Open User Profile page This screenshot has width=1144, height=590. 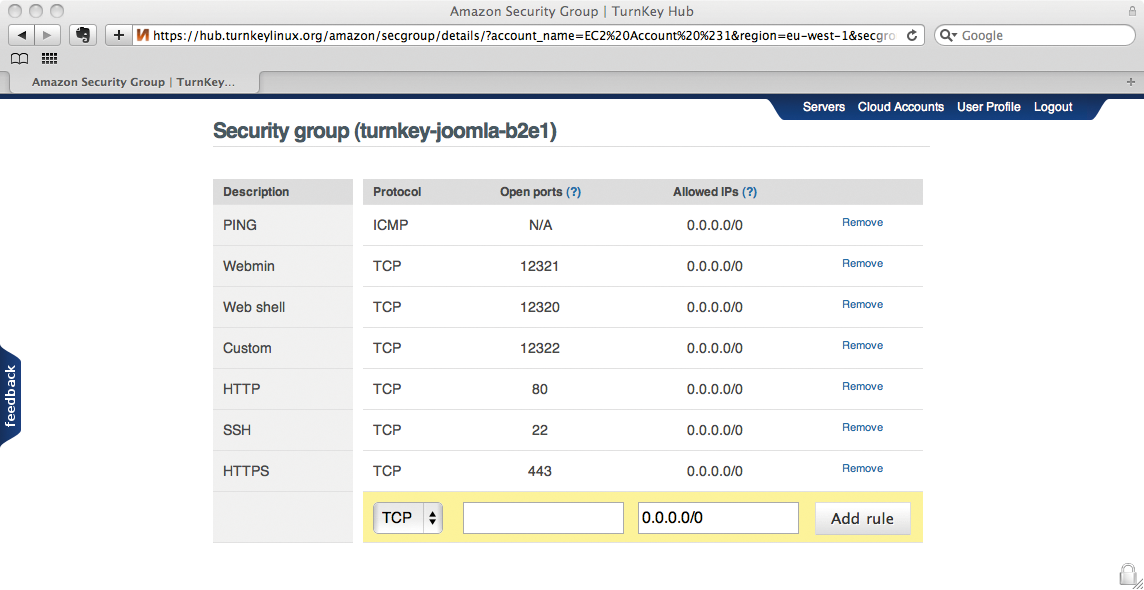click(x=988, y=107)
